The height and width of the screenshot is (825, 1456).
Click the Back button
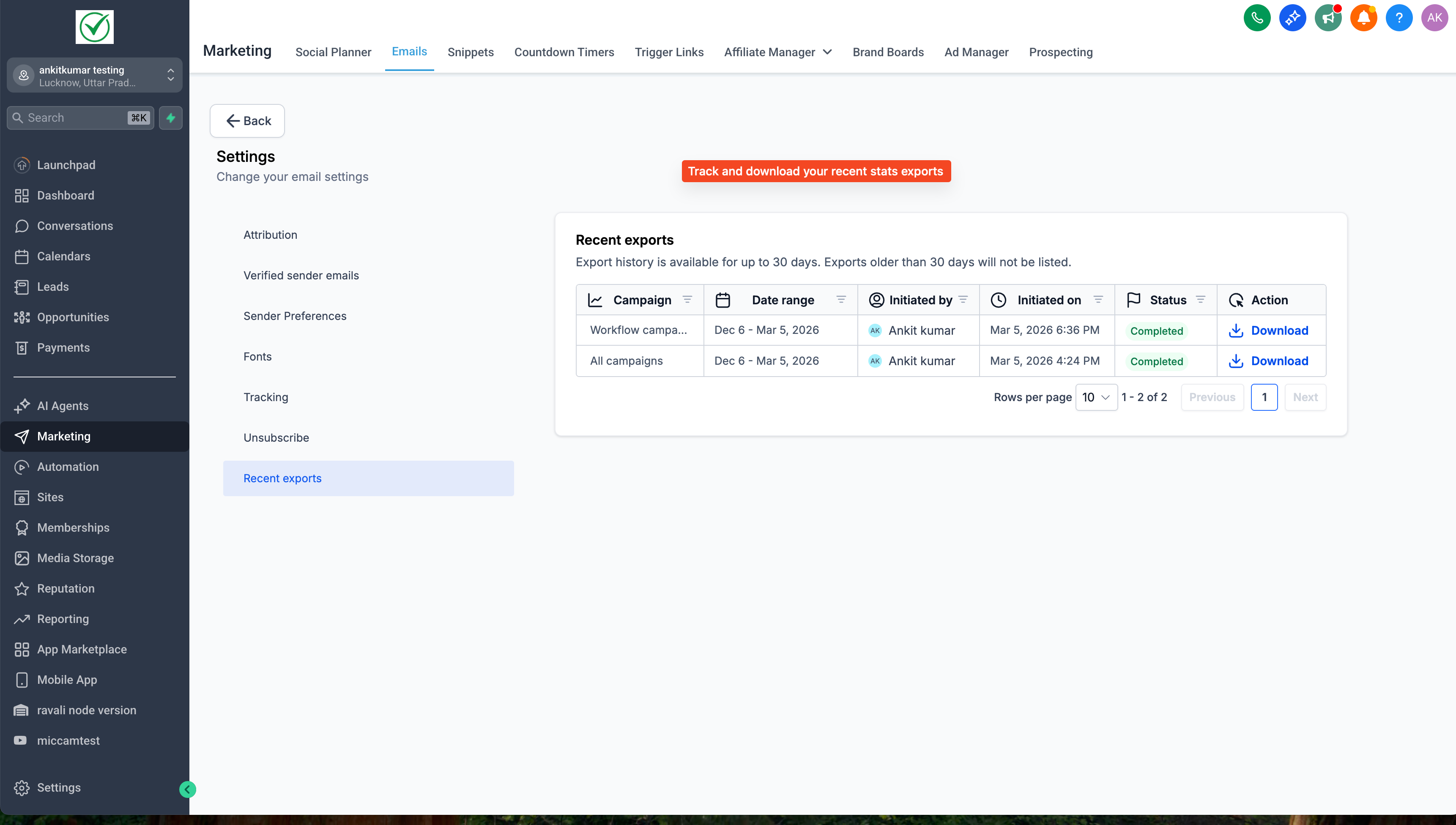pyautogui.click(x=247, y=121)
